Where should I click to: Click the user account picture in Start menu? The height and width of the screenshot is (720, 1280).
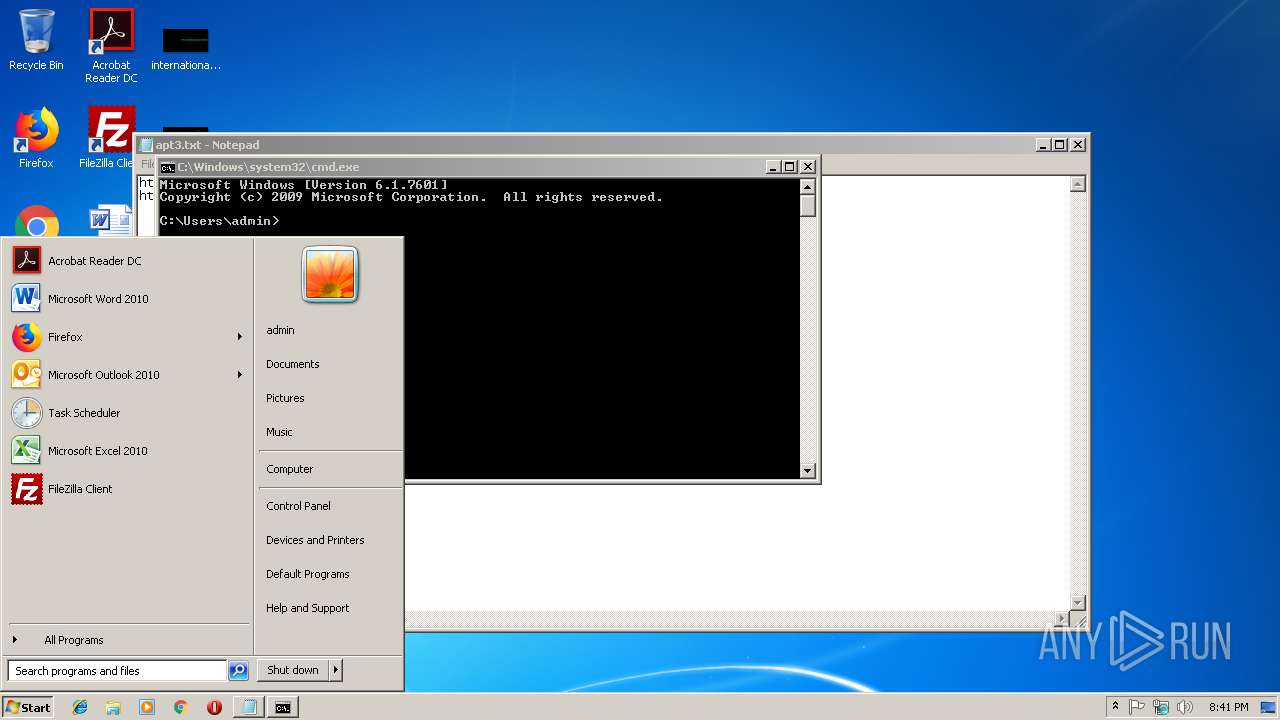tap(330, 274)
